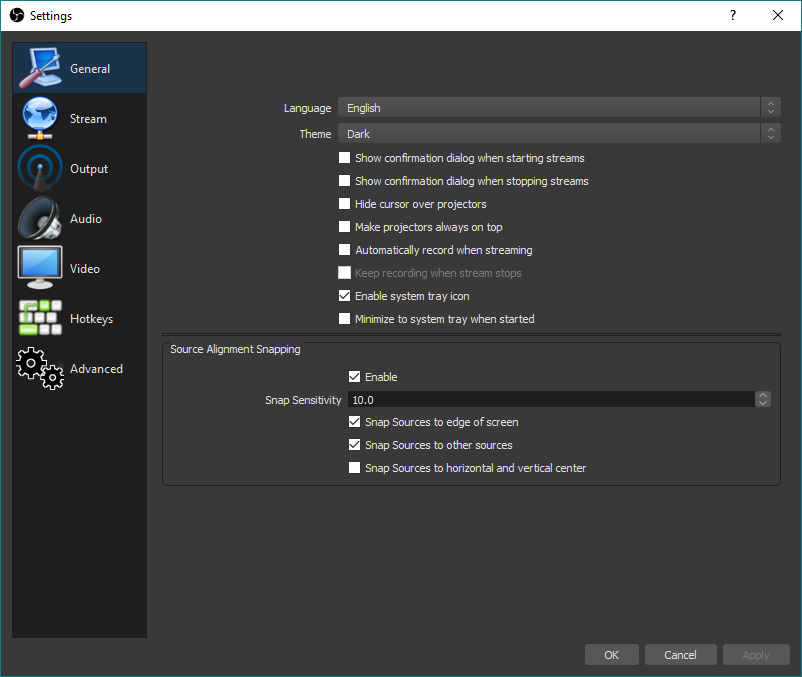Select the Video settings icon
Viewport: 802px width, 677px height.
40,267
